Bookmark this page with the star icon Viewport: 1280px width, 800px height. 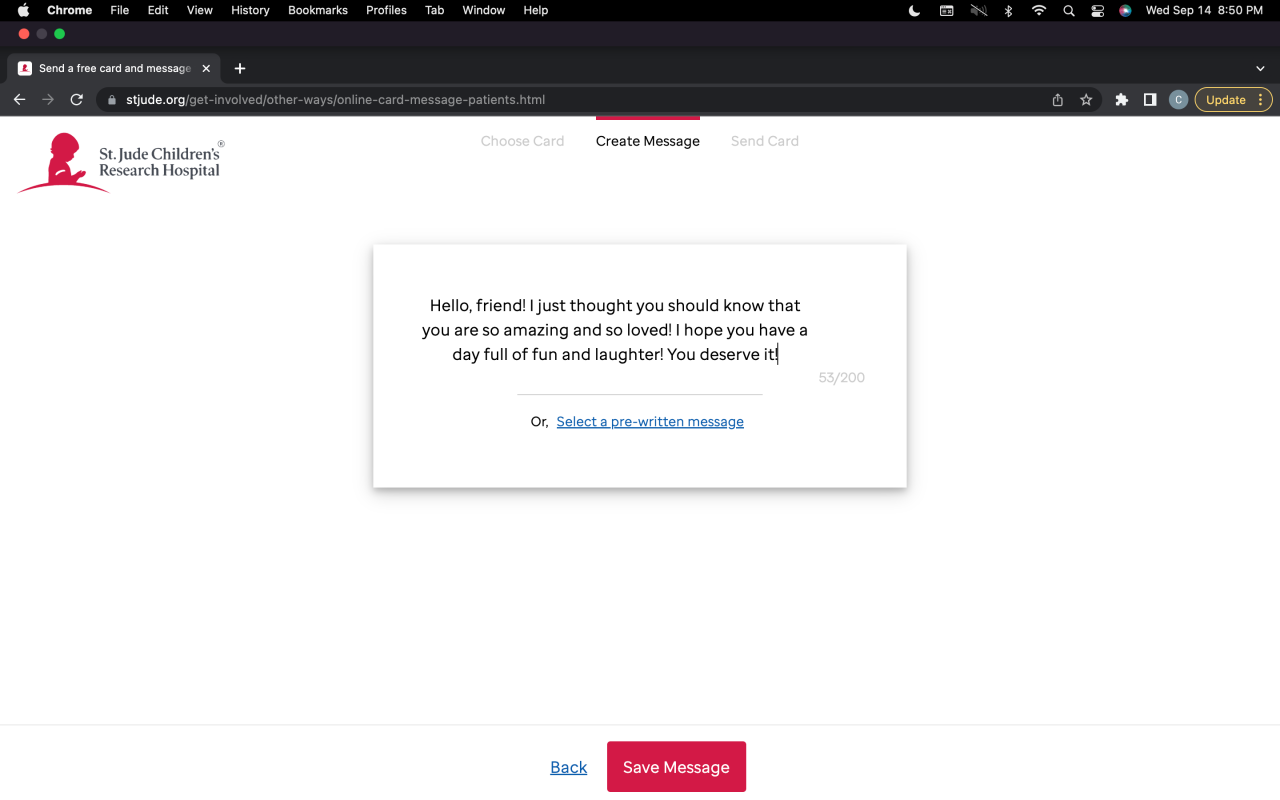tap(1086, 100)
